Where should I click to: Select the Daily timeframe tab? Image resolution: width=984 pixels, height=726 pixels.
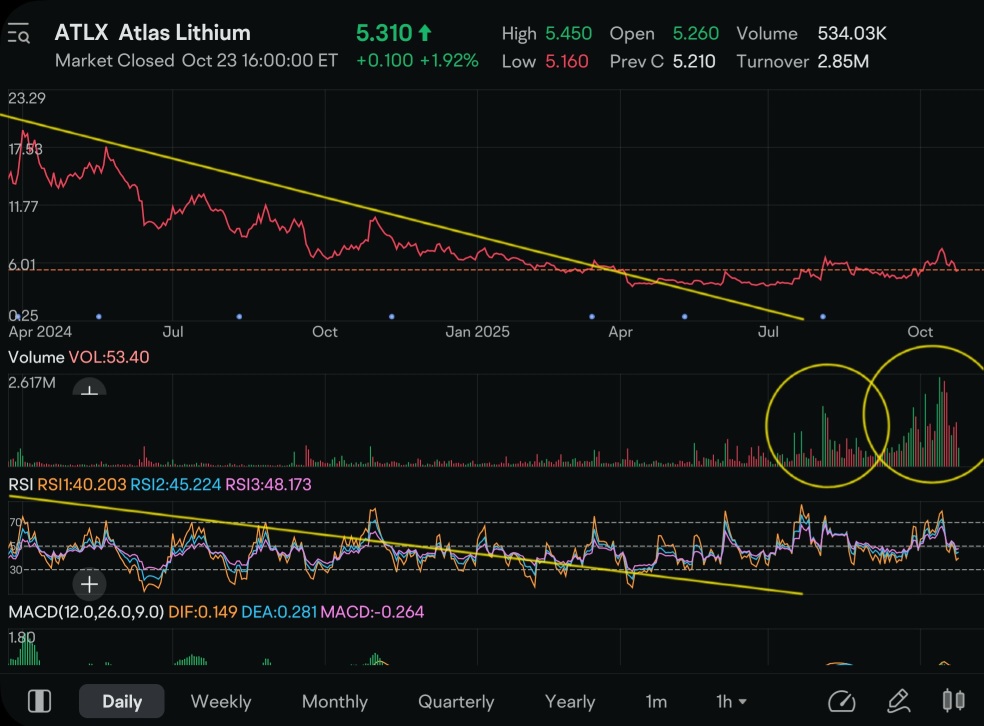tap(122, 701)
